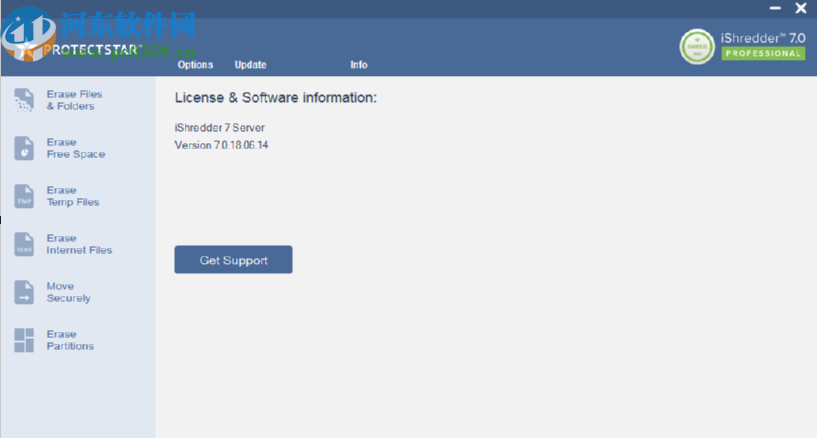Screen dimensions: 817x438
Task: Click the Erase Partitions grid icon
Action: 24,340
